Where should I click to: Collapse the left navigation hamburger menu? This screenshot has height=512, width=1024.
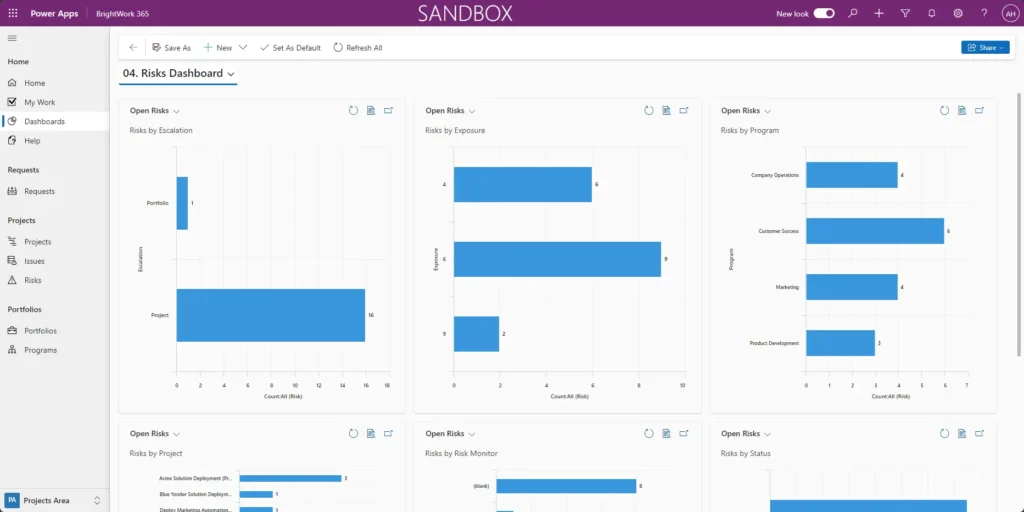tap(13, 38)
